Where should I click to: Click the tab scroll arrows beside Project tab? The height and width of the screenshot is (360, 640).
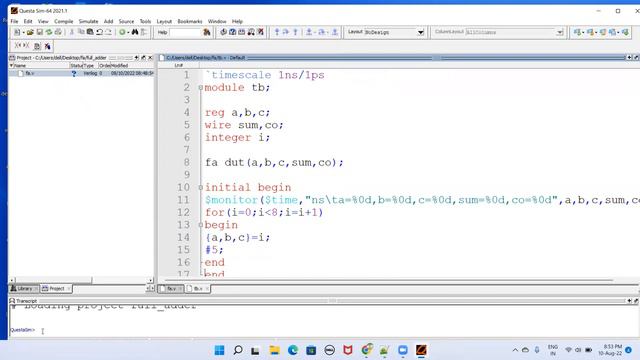pyautogui.click(x=150, y=289)
